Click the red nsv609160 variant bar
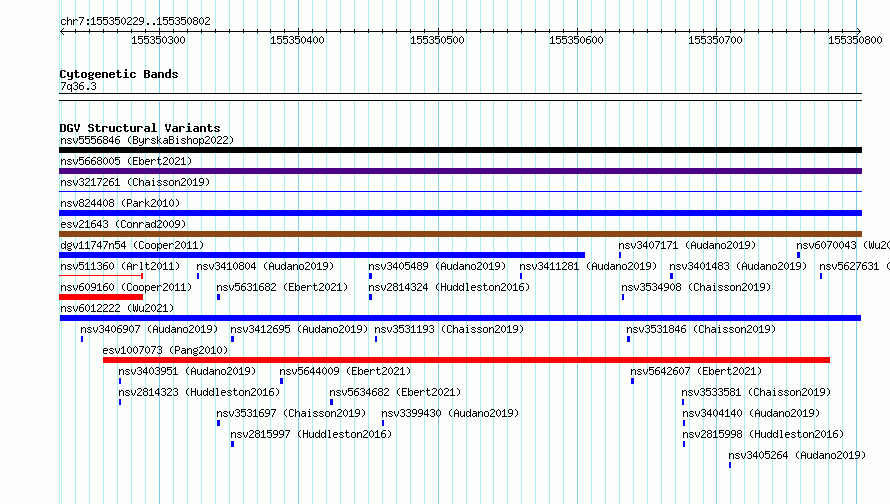 (101, 297)
